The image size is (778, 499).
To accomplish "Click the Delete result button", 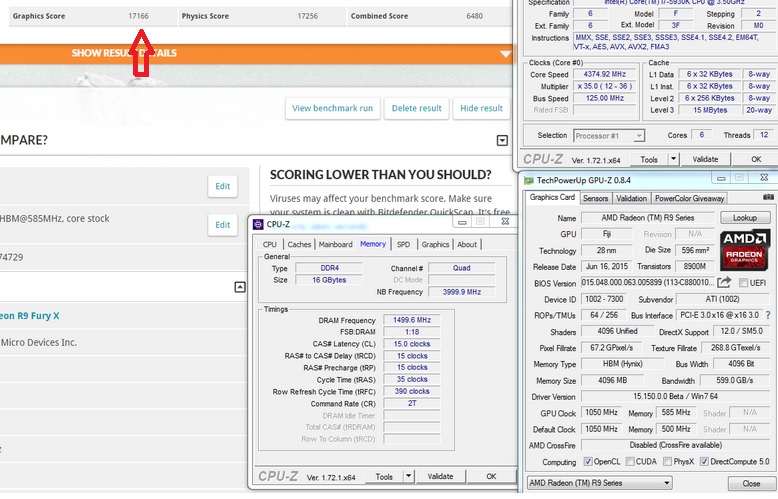I will (416, 108).
